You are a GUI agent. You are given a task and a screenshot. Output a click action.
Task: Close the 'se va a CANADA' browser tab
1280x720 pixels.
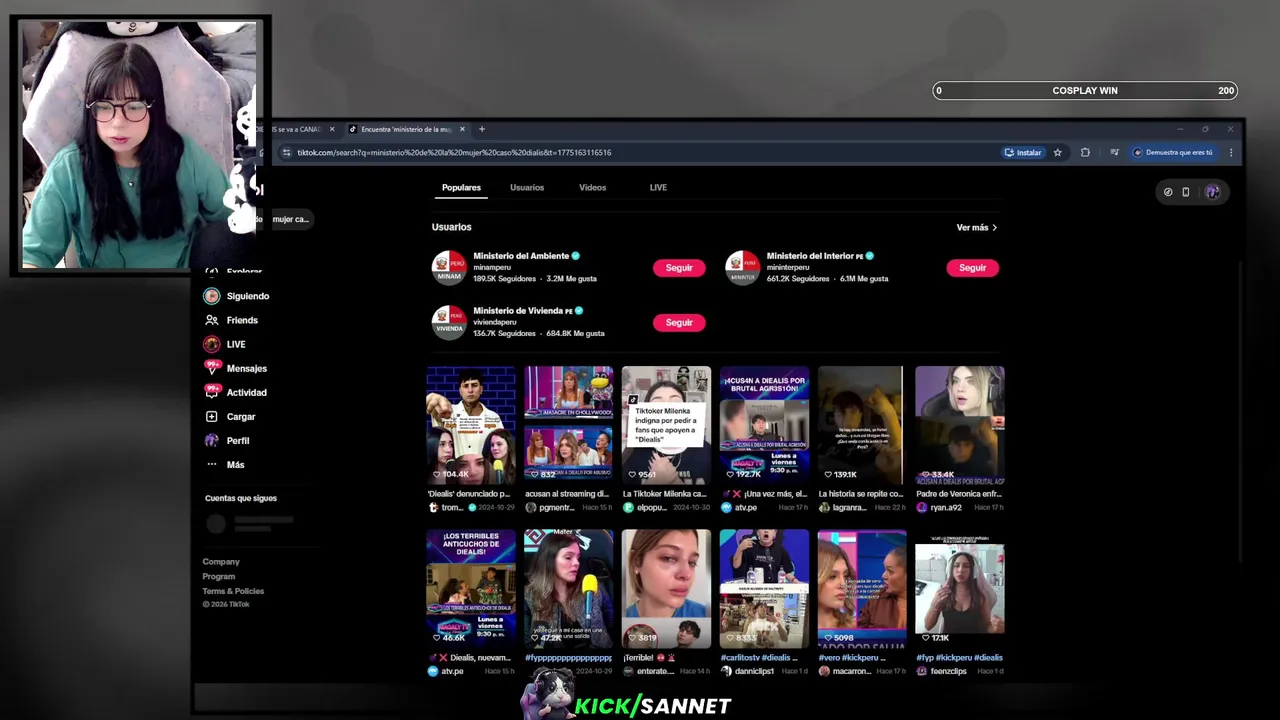(x=332, y=129)
